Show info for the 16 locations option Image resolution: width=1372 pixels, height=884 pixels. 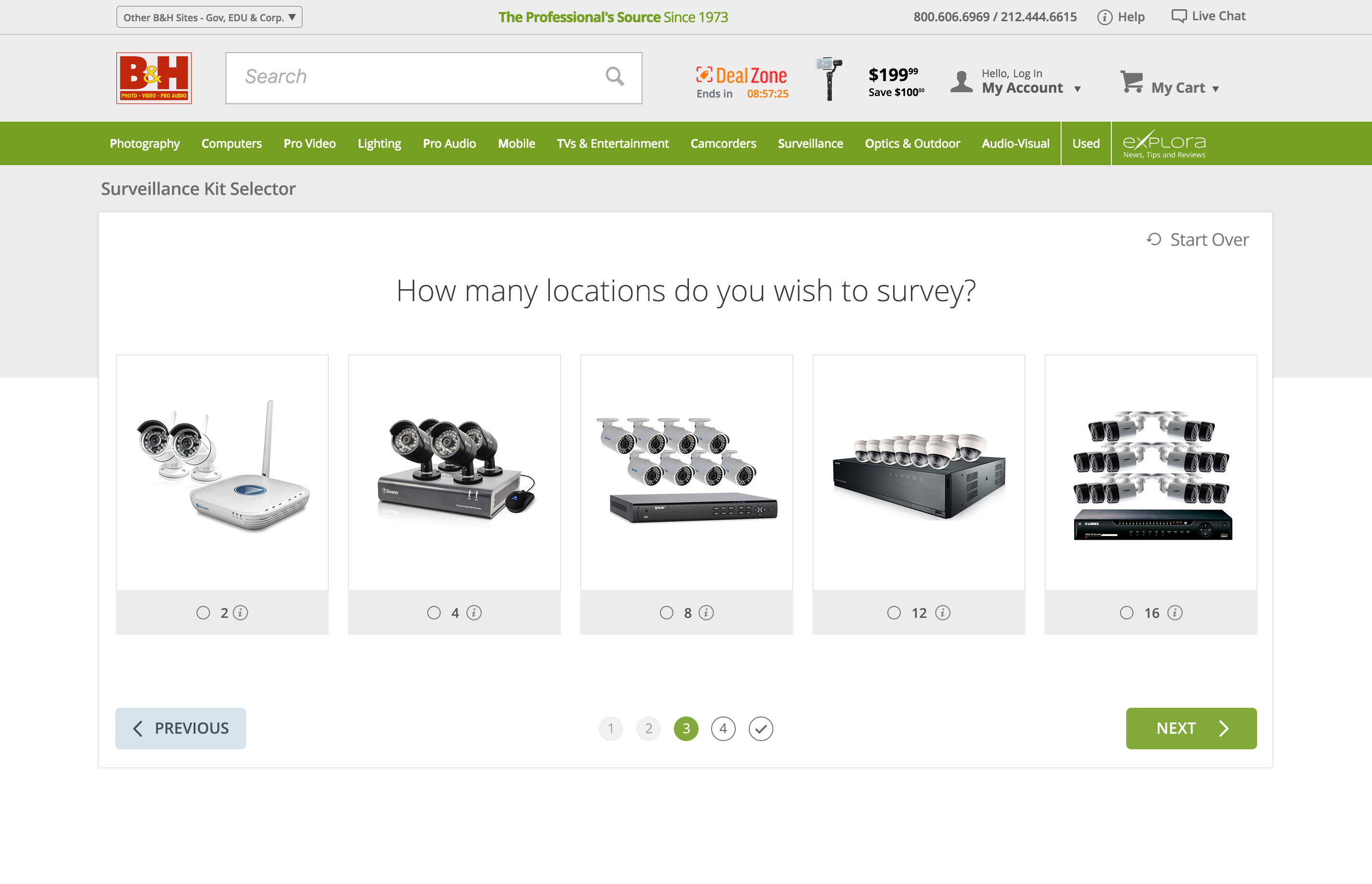(1175, 613)
